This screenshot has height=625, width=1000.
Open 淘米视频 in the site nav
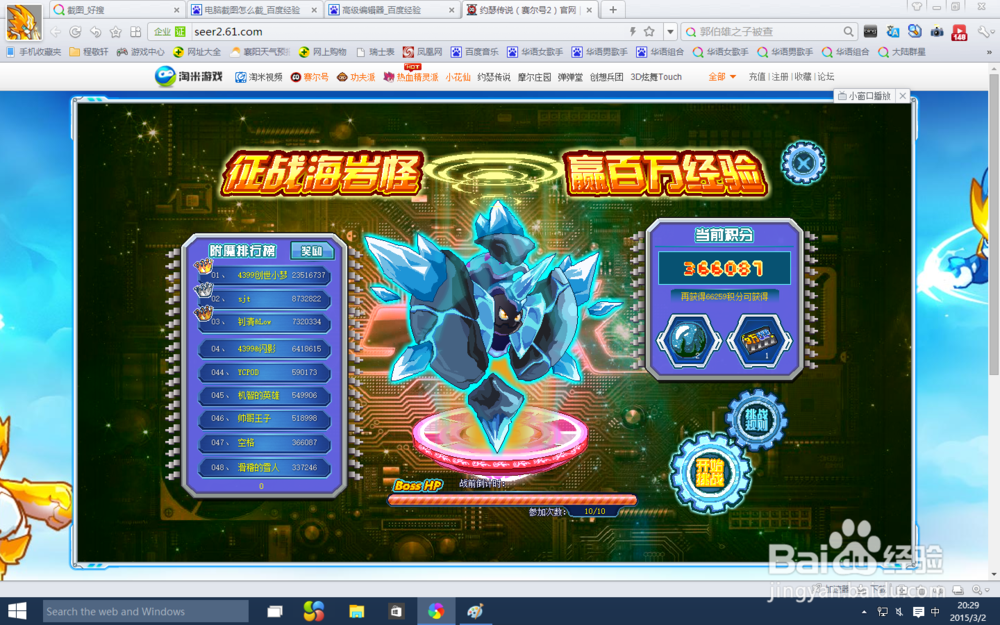point(259,77)
